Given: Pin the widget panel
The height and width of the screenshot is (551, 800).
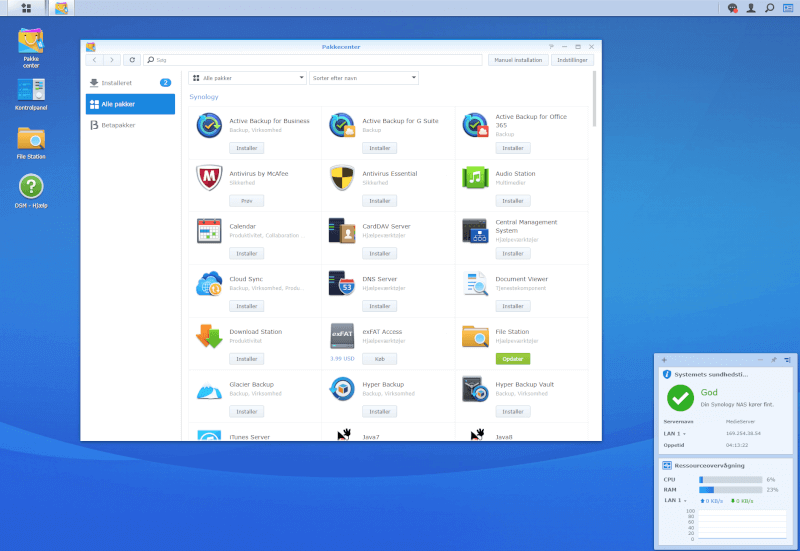Looking at the screenshot, I should click(x=774, y=360).
